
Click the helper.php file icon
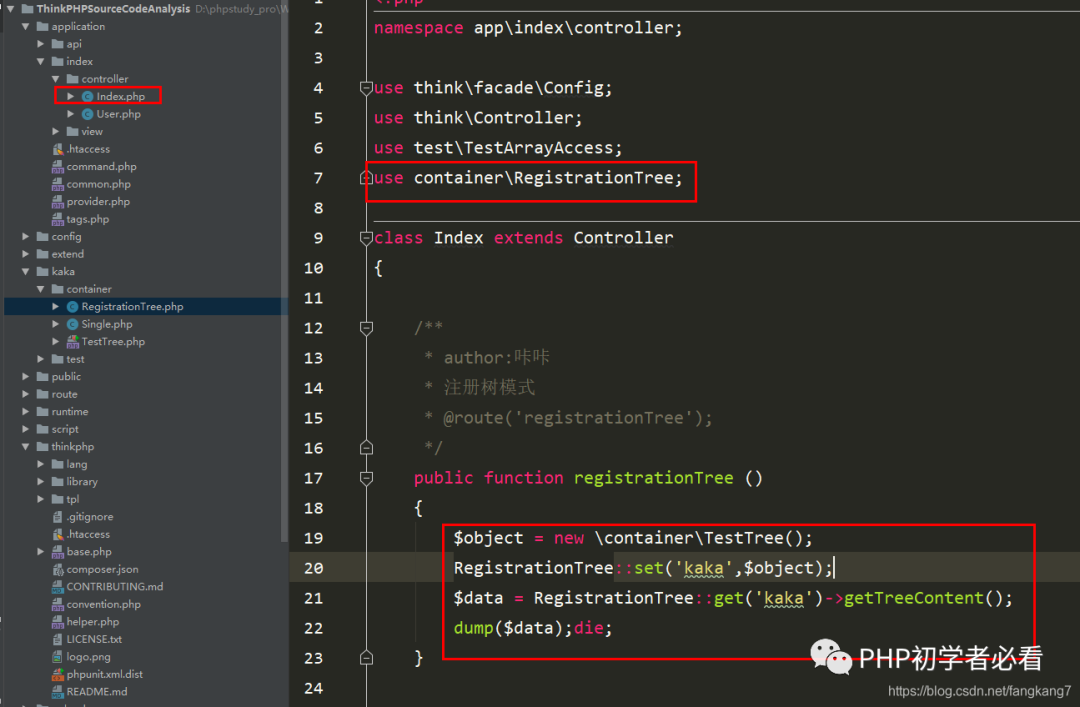pos(58,622)
